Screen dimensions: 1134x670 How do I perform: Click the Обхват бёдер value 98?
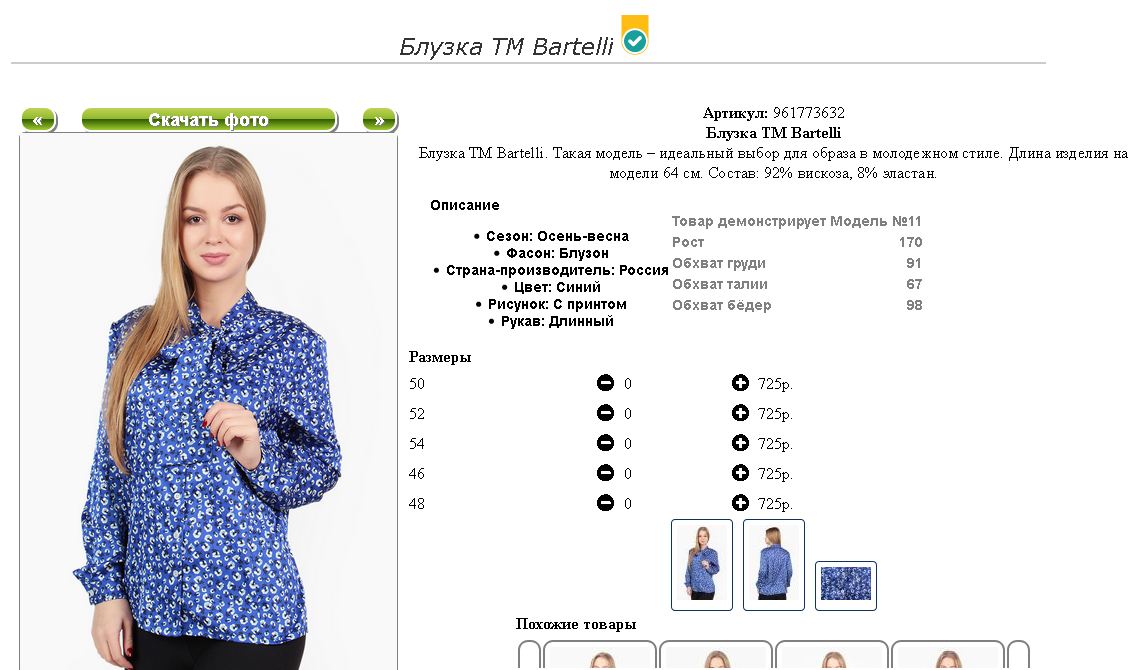pos(914,305)
